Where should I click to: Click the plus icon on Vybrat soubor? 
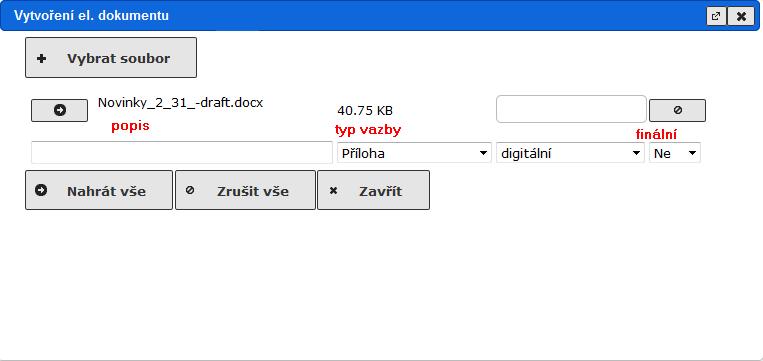click(x=42, y=58)
